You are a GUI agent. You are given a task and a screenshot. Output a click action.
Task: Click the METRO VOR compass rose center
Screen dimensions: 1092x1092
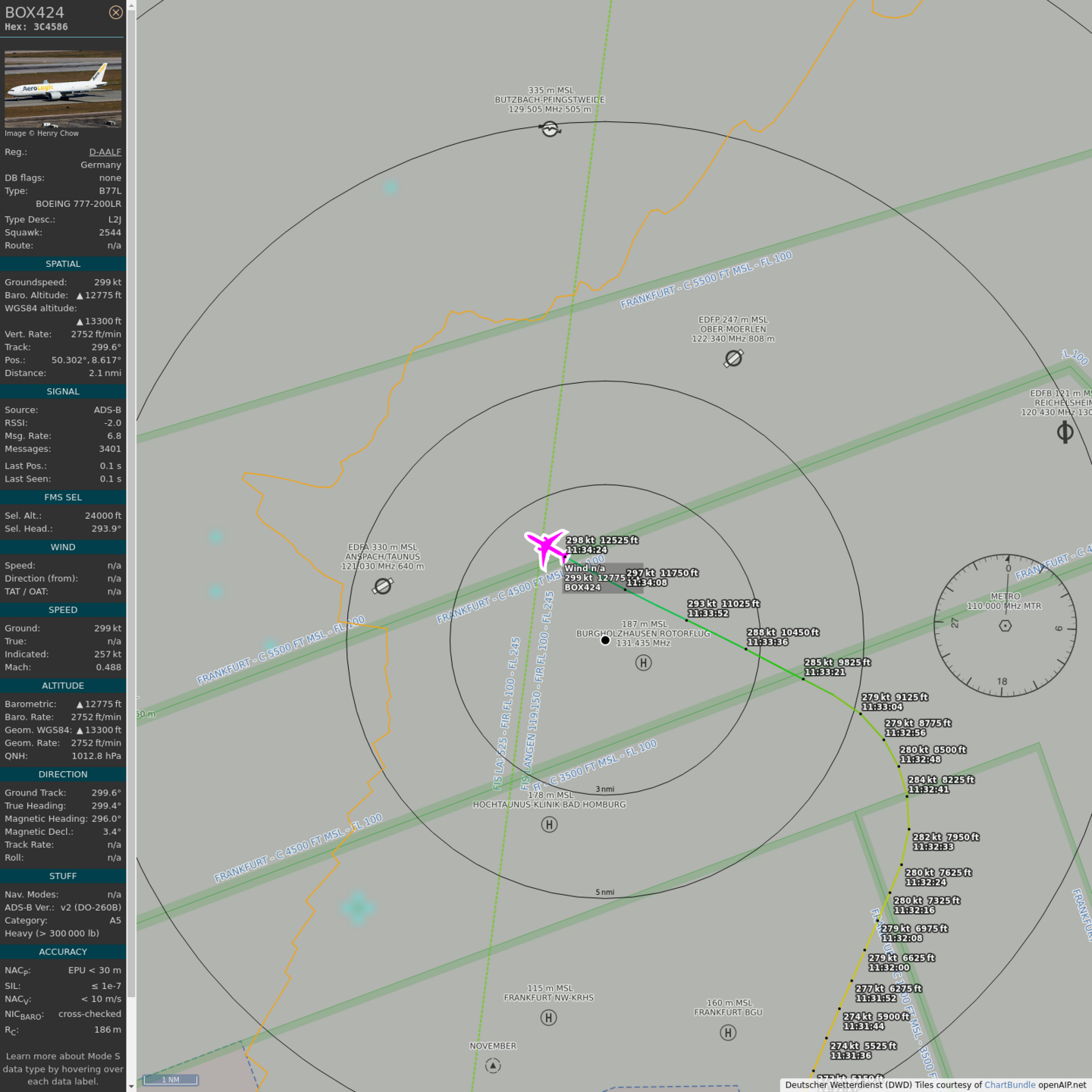(x=1005, y=626)
